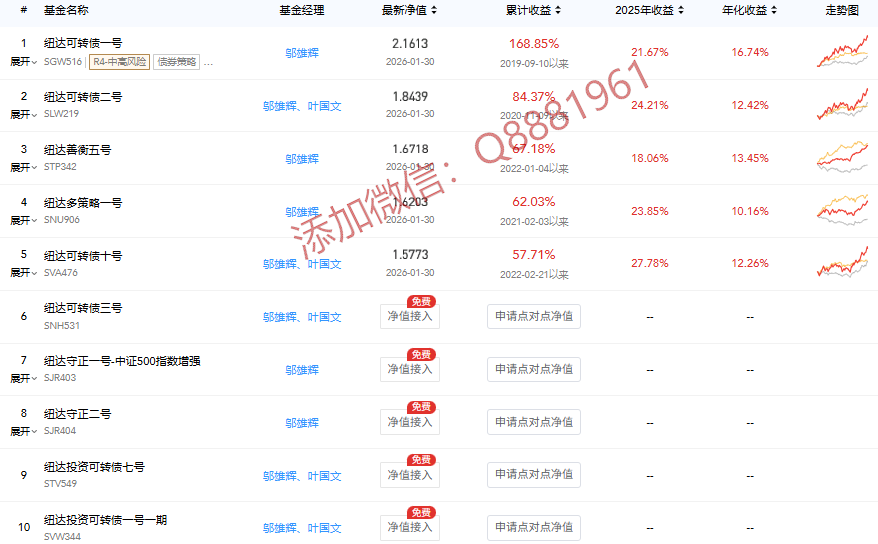Open manager 叶国文 on 纽达可转债二号 row

point(325,105)
